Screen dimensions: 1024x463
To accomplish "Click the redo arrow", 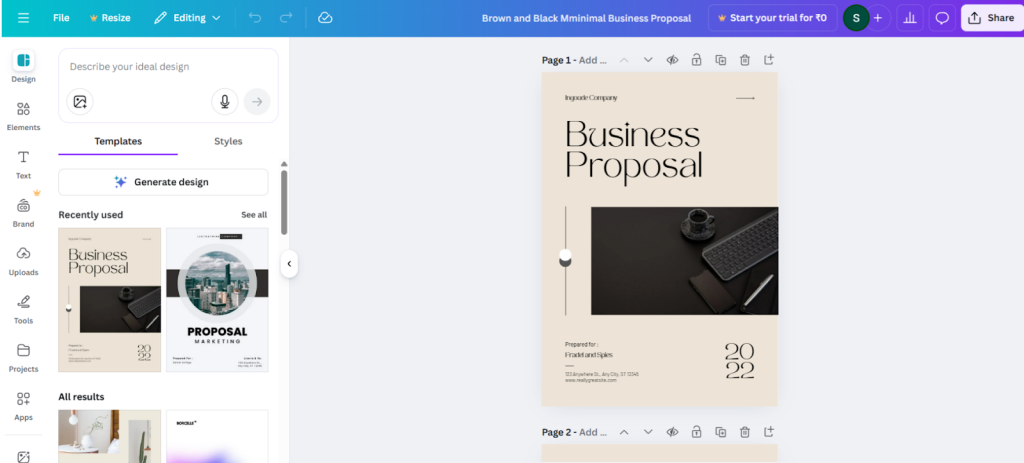I will click(x=286, y=18).
